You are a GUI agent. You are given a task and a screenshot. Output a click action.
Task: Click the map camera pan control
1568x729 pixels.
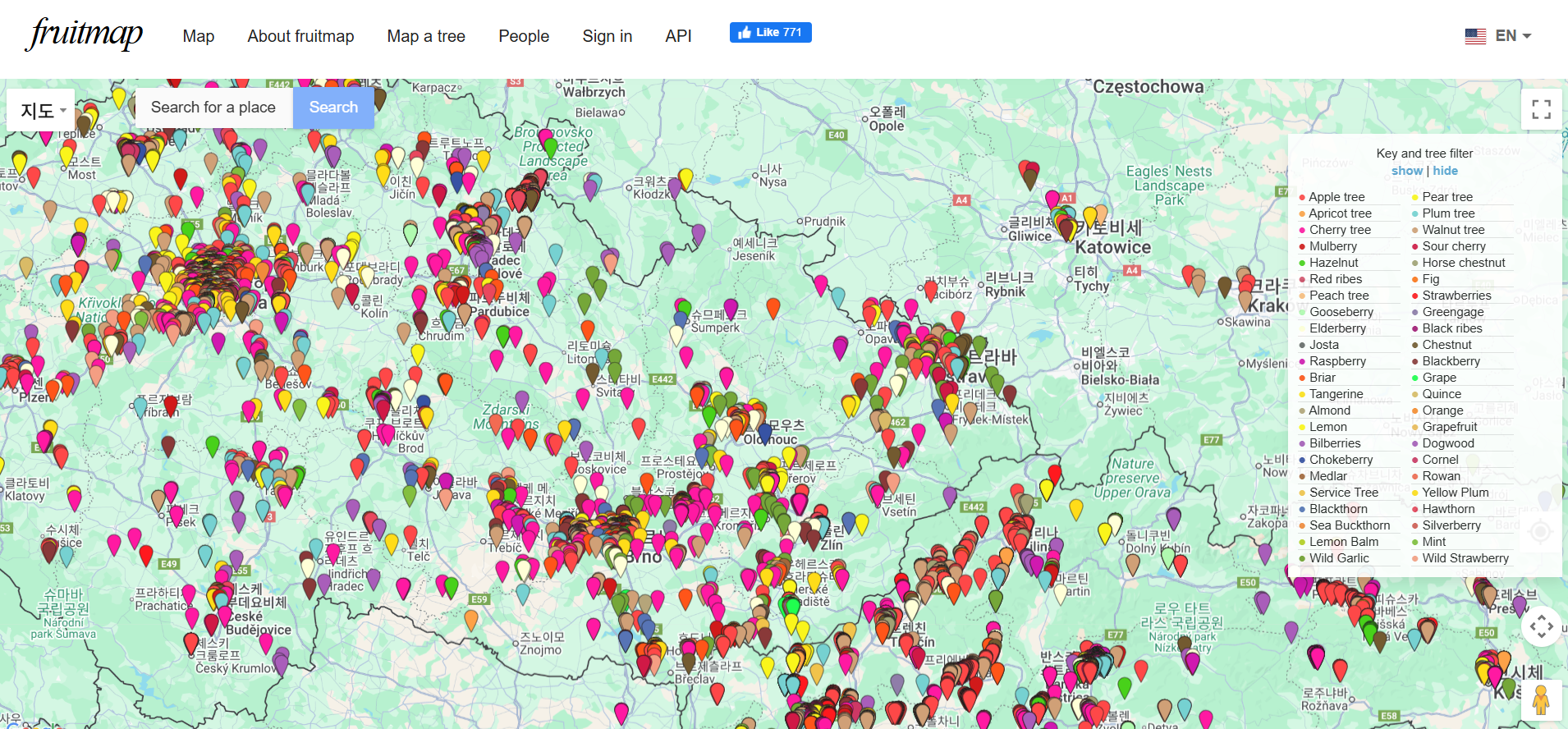(1541, 627)
